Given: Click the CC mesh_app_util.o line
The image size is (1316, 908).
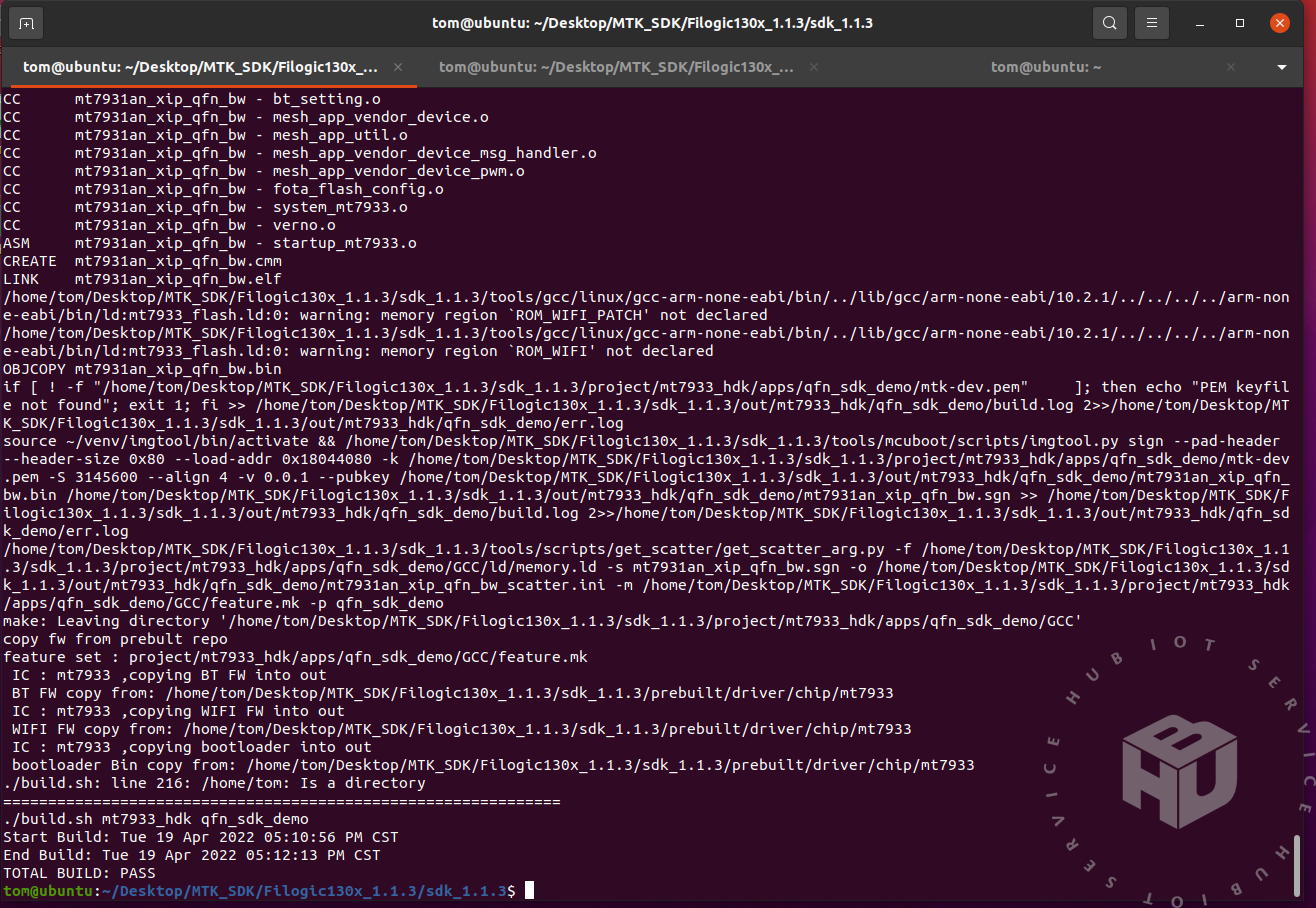Looking at the screenshot, I should pyautogui.click(x=205, y=135).
